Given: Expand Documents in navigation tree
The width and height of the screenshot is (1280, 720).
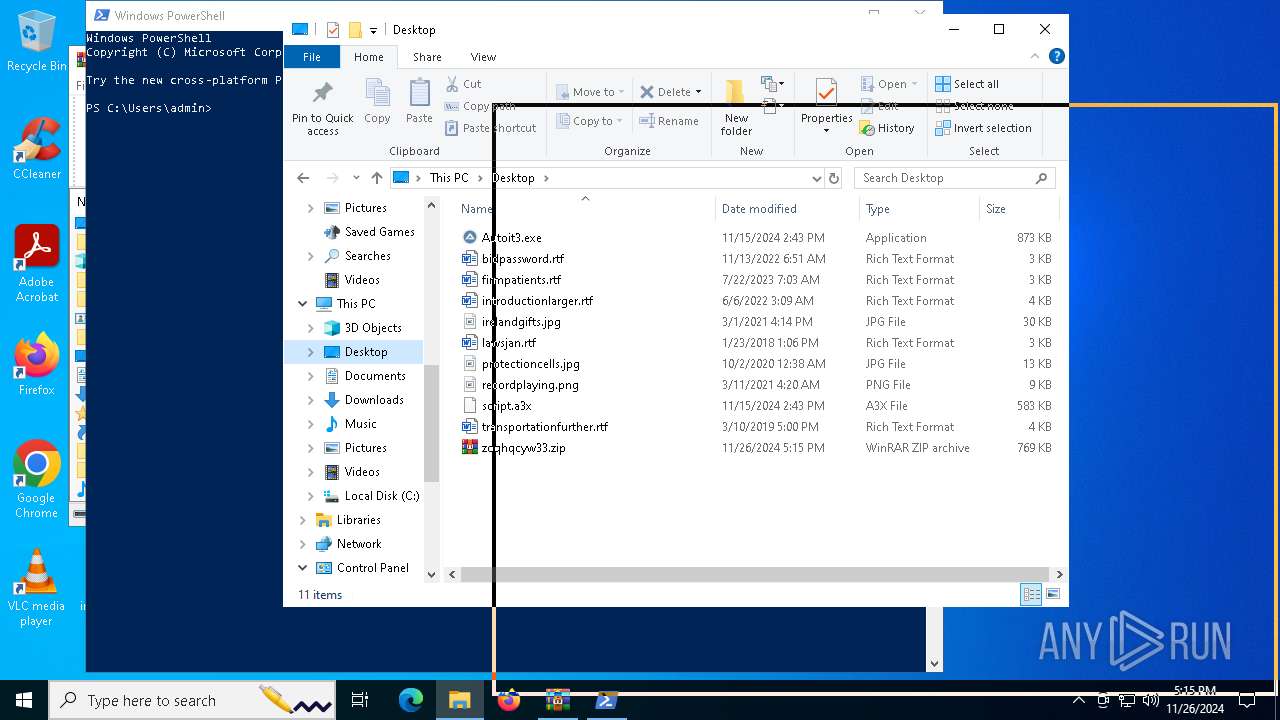Looking at the screenshot, I should coord(311,376).
